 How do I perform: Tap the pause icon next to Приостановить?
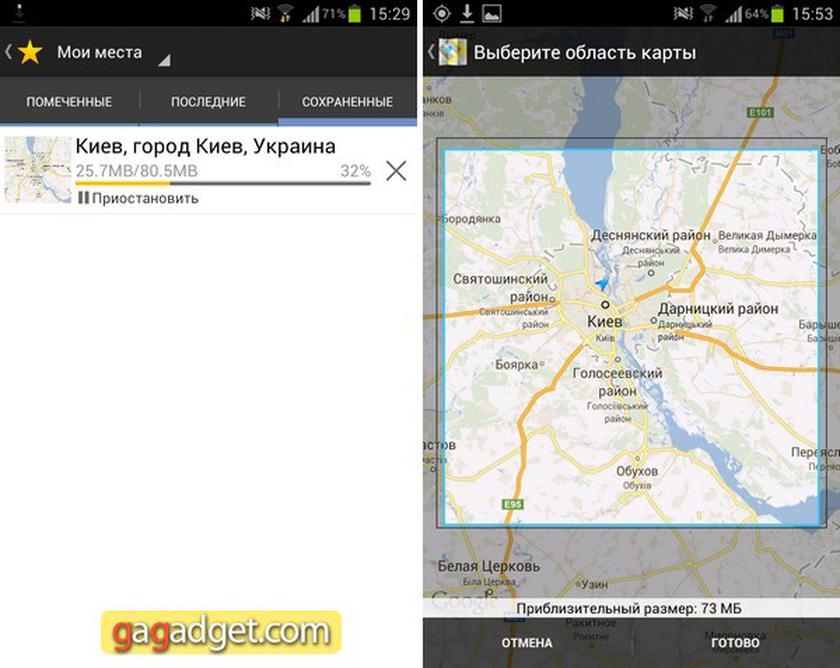[x=83, y=198]
